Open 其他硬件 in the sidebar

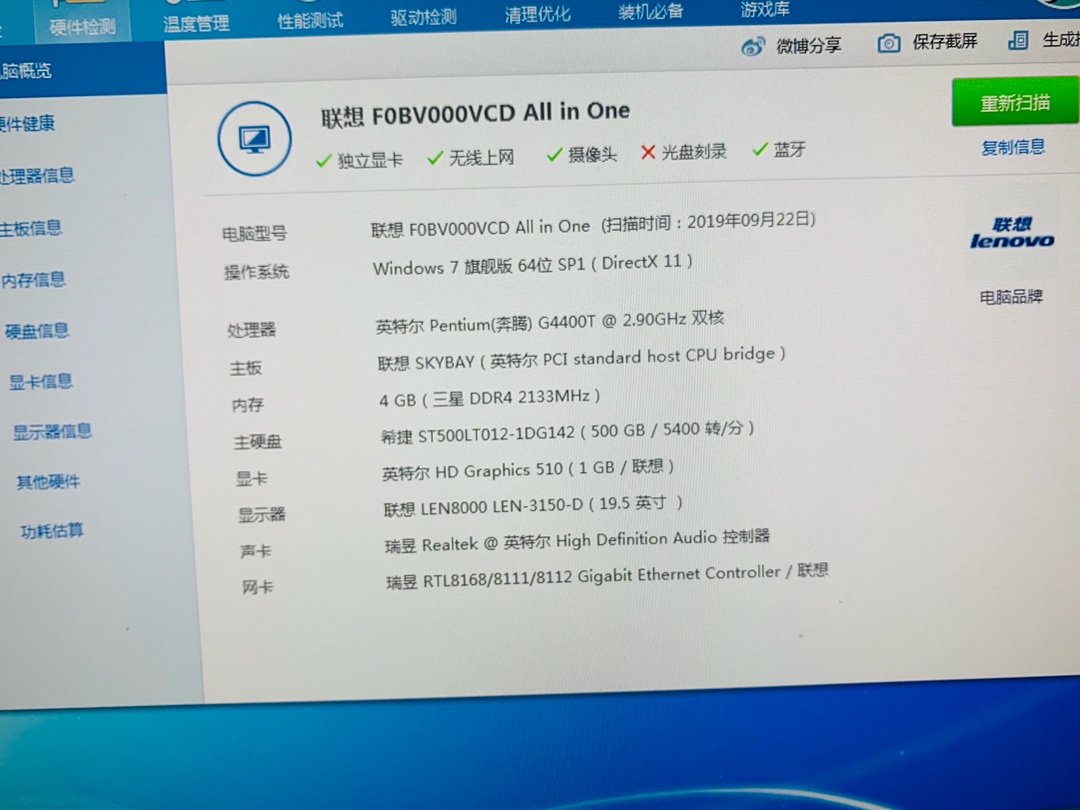pos(48,481)
